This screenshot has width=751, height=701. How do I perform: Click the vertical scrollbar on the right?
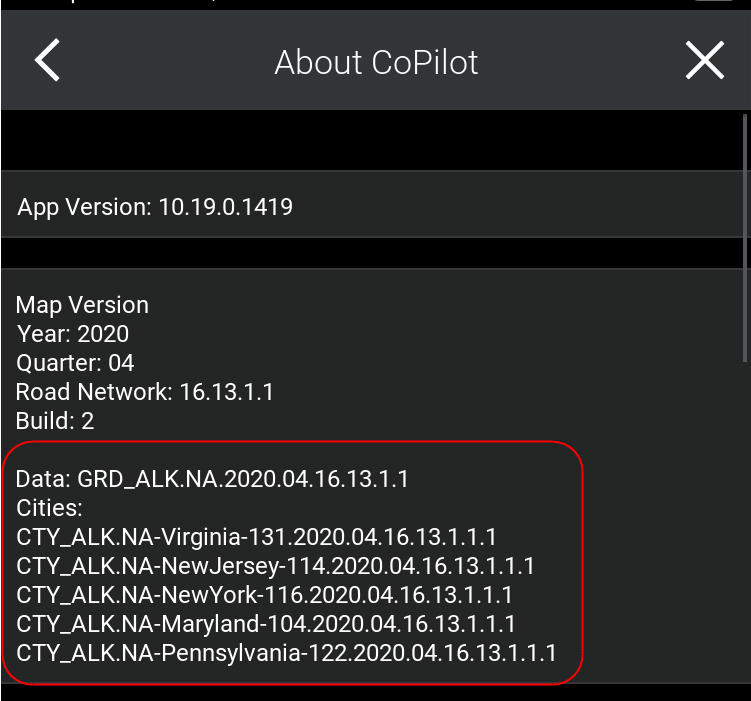746,240
